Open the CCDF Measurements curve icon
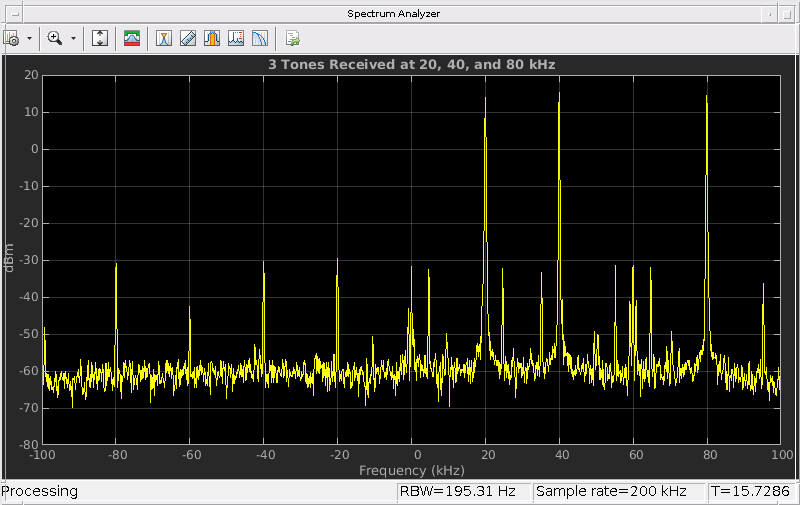The width and height of the screenshot is (800, 505). click(x=260, y=38)
